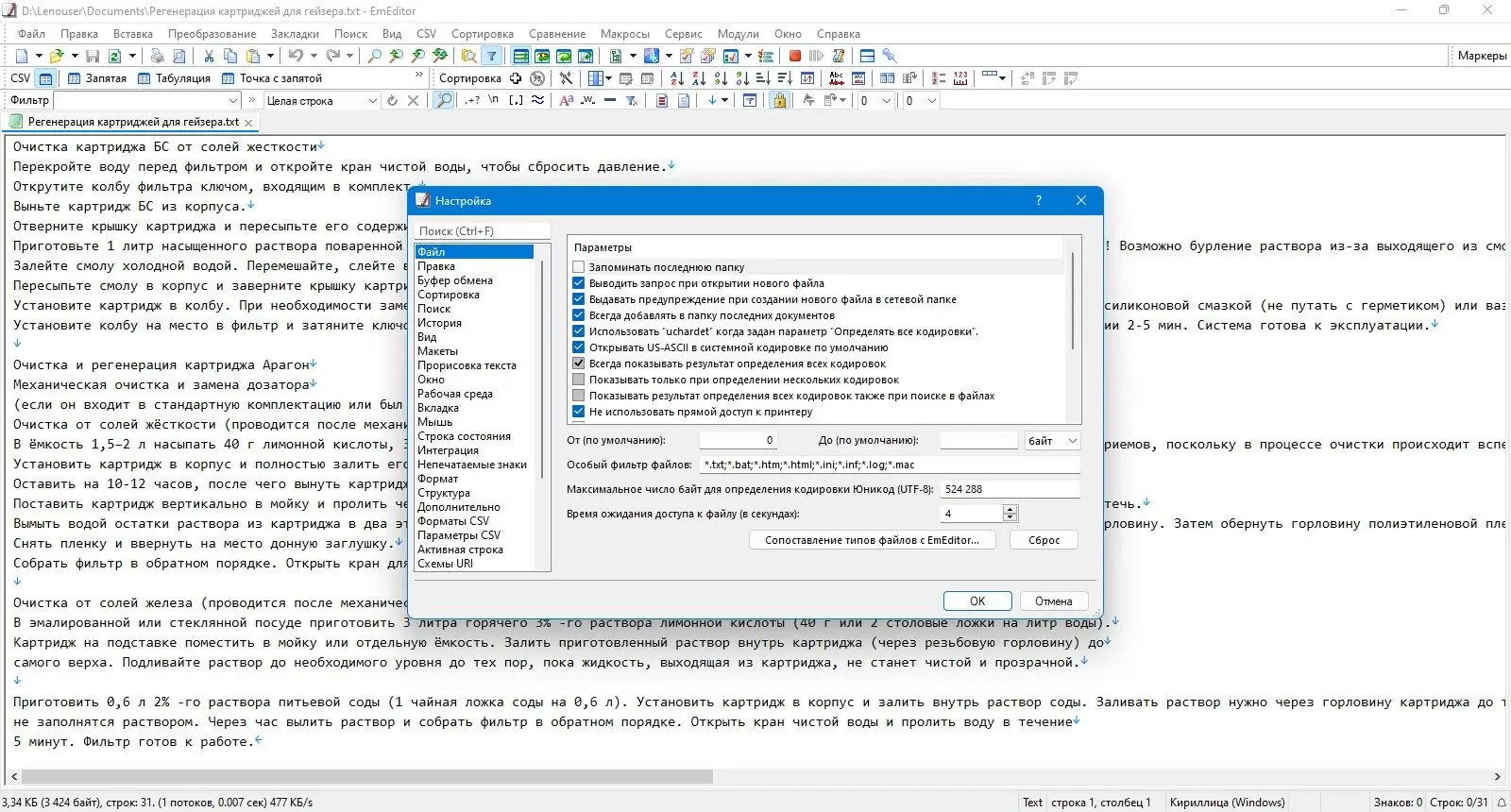Viewport: 1511px width, 812px height.
Task: Click the Сброс button
Action: click(x=1044, y=540)
